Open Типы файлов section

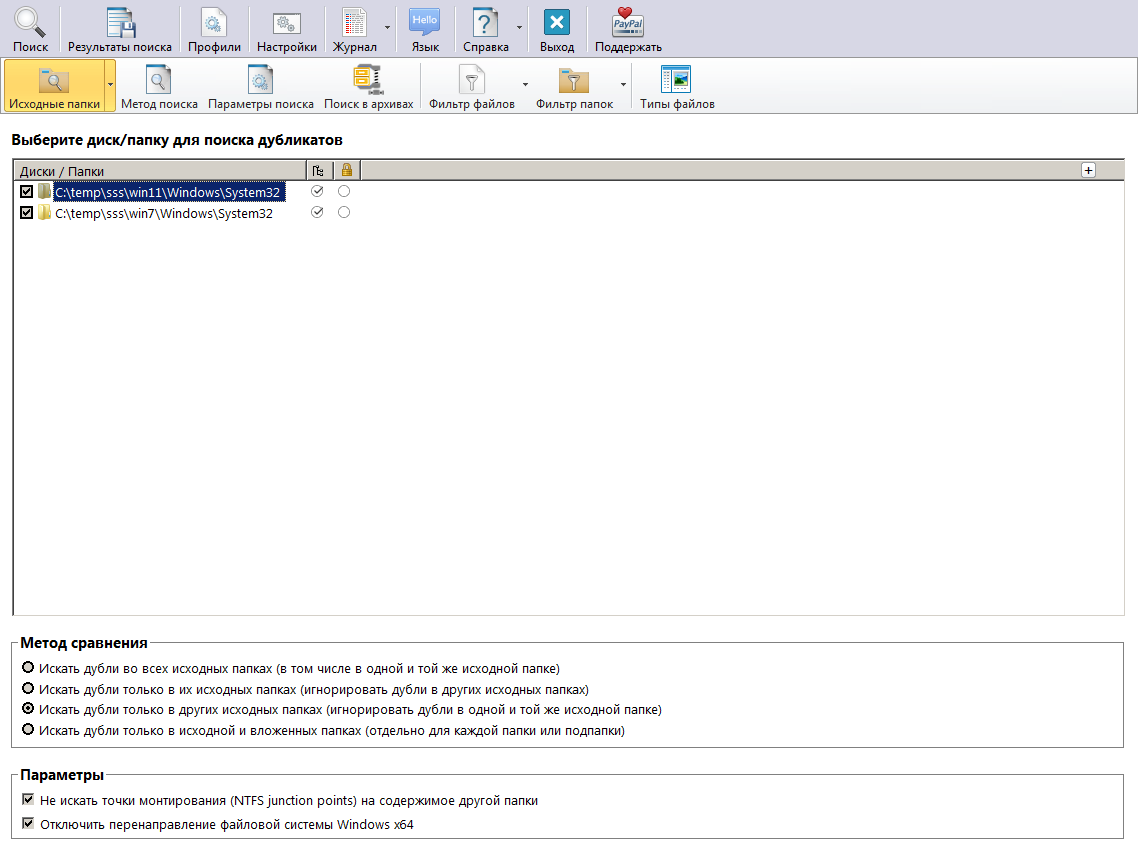point(676,86)
